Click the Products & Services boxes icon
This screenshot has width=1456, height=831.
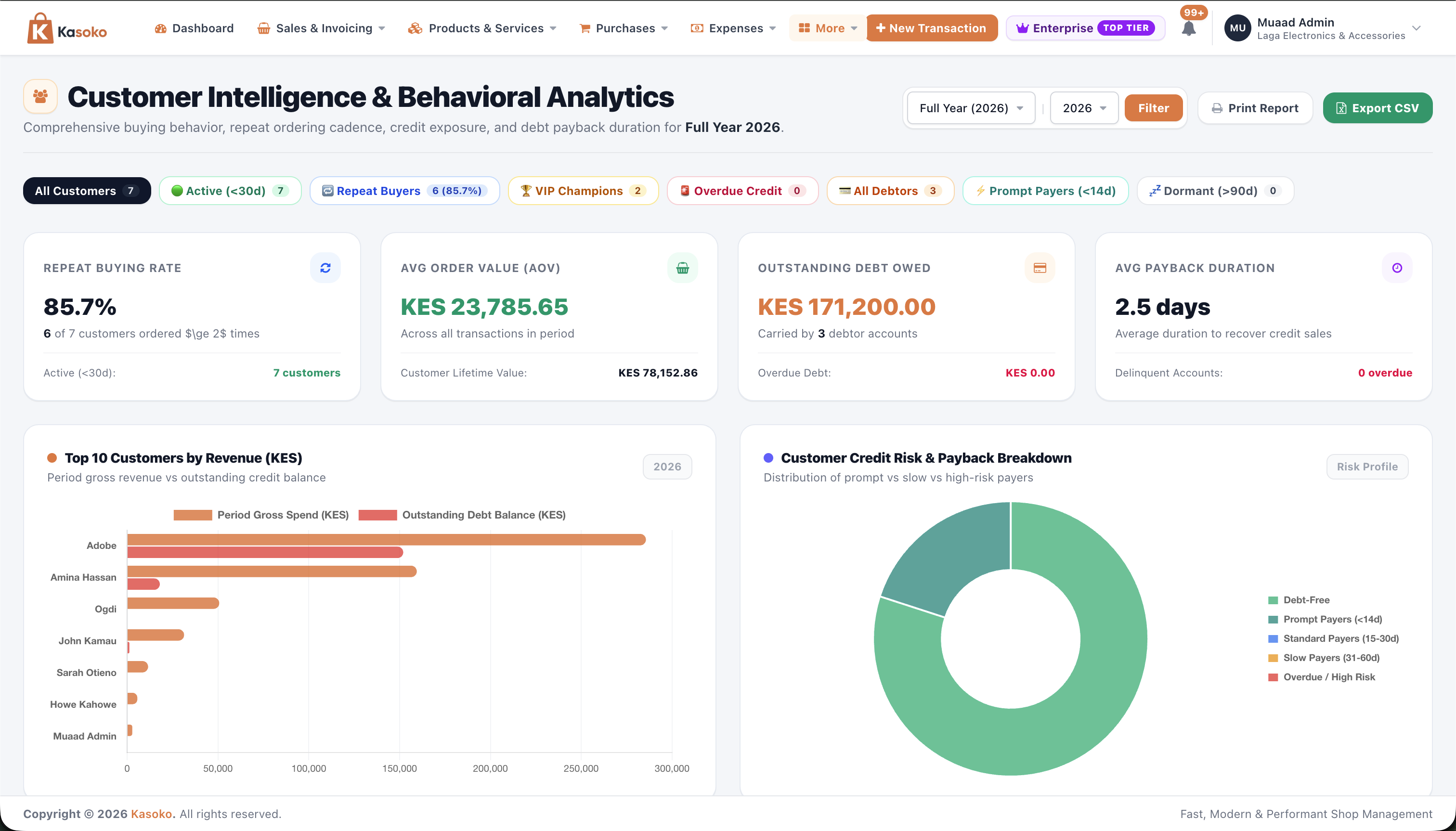415,28
